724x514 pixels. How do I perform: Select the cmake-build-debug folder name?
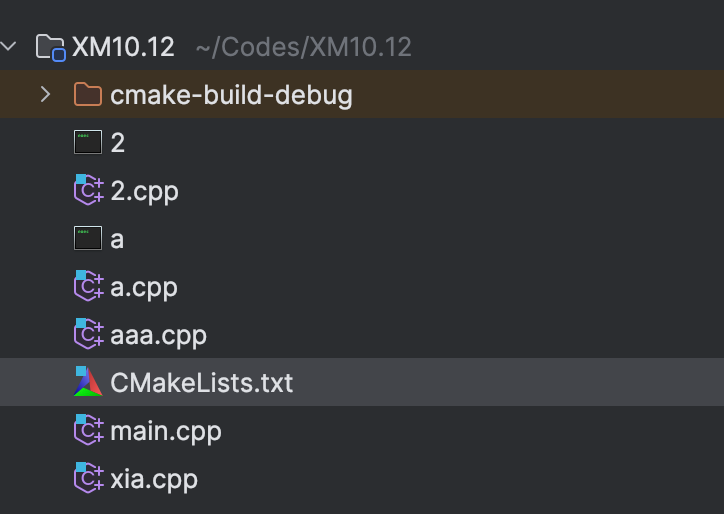click(231, 95)
